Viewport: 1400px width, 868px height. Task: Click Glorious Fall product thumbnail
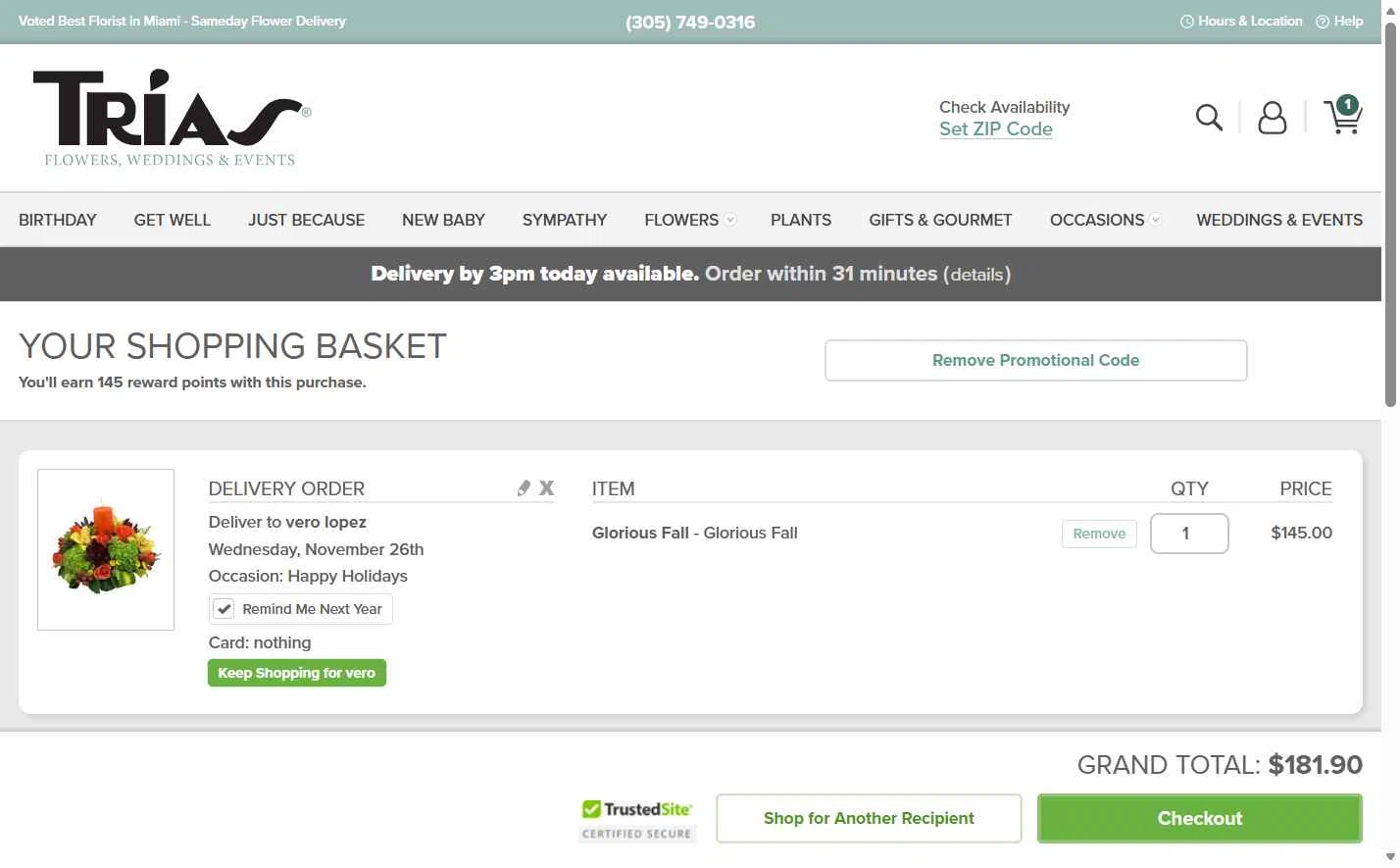point(106,549)
